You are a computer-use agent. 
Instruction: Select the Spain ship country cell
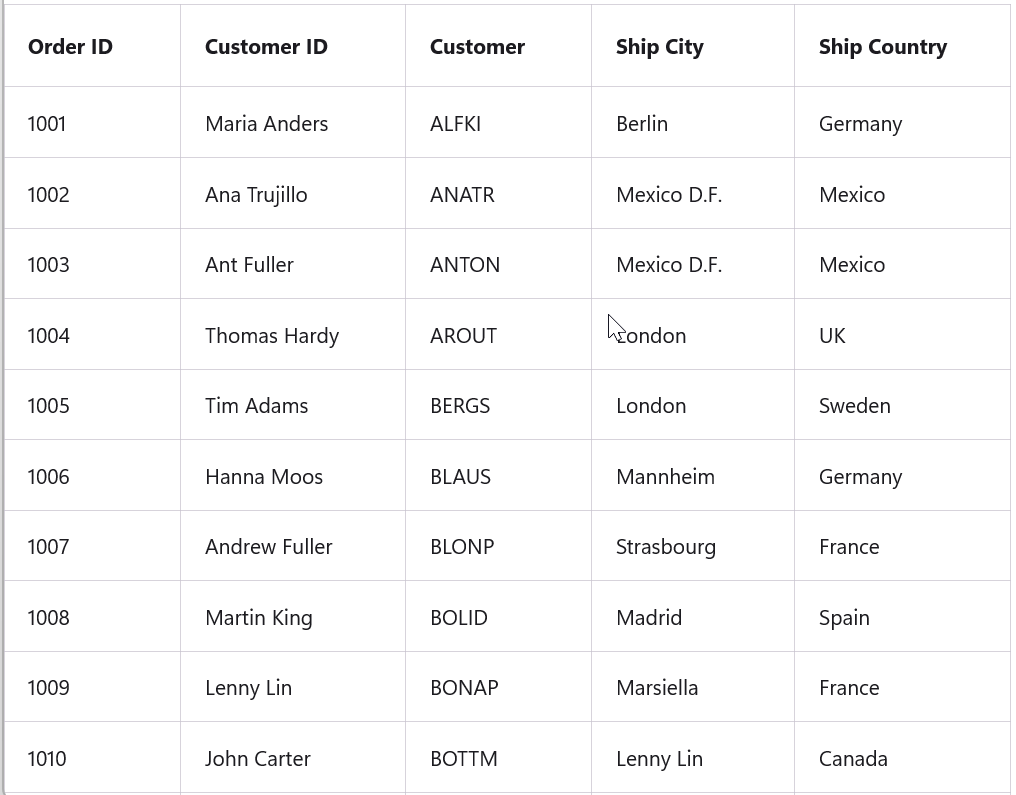844,618
